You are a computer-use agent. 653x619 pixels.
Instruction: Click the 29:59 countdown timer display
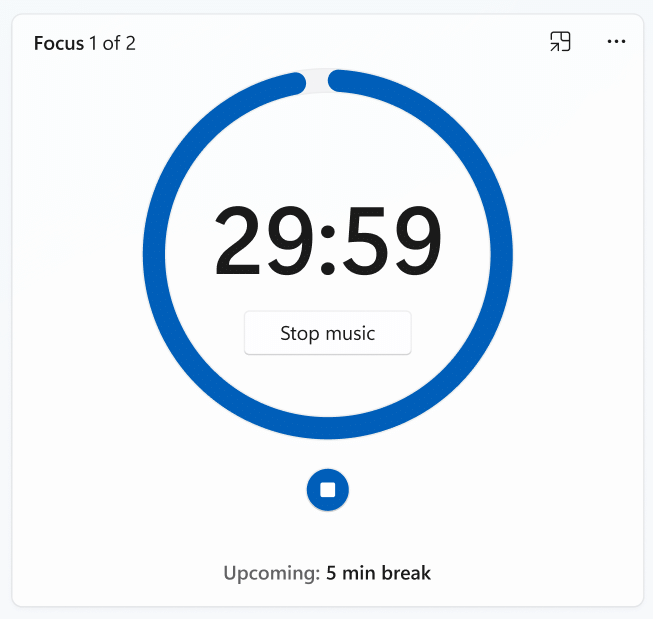click(x=327, y=243)
